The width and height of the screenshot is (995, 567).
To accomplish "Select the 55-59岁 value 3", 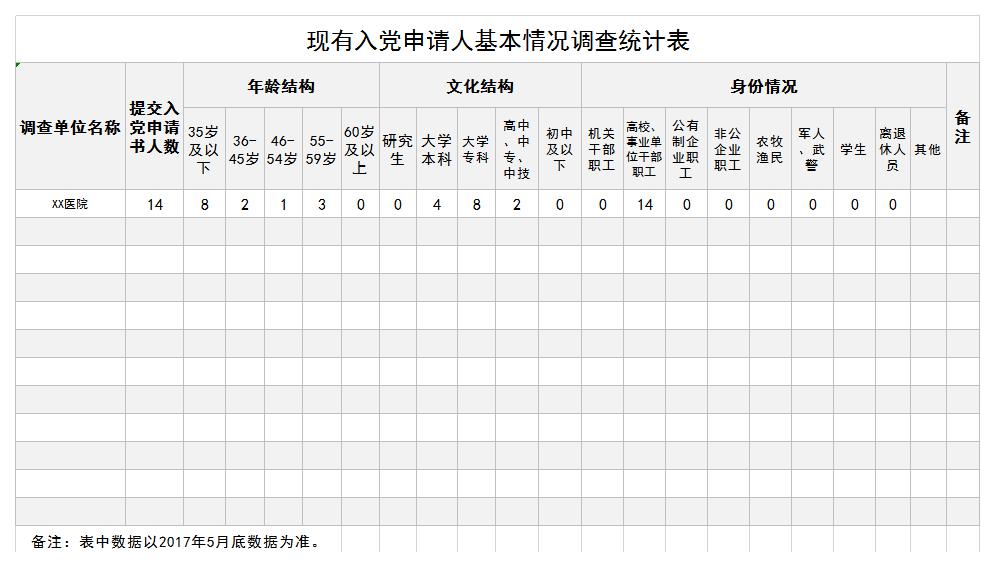I will 322,204.
